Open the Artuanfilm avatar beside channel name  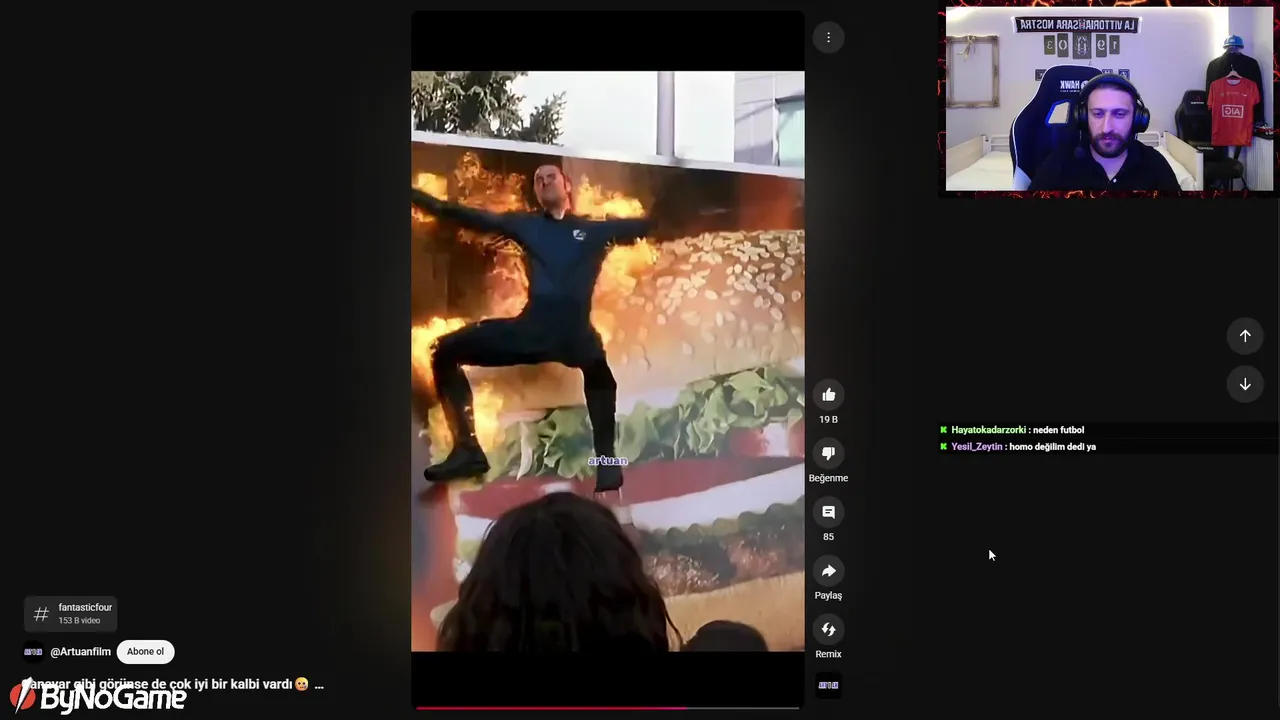click(33, 652)
